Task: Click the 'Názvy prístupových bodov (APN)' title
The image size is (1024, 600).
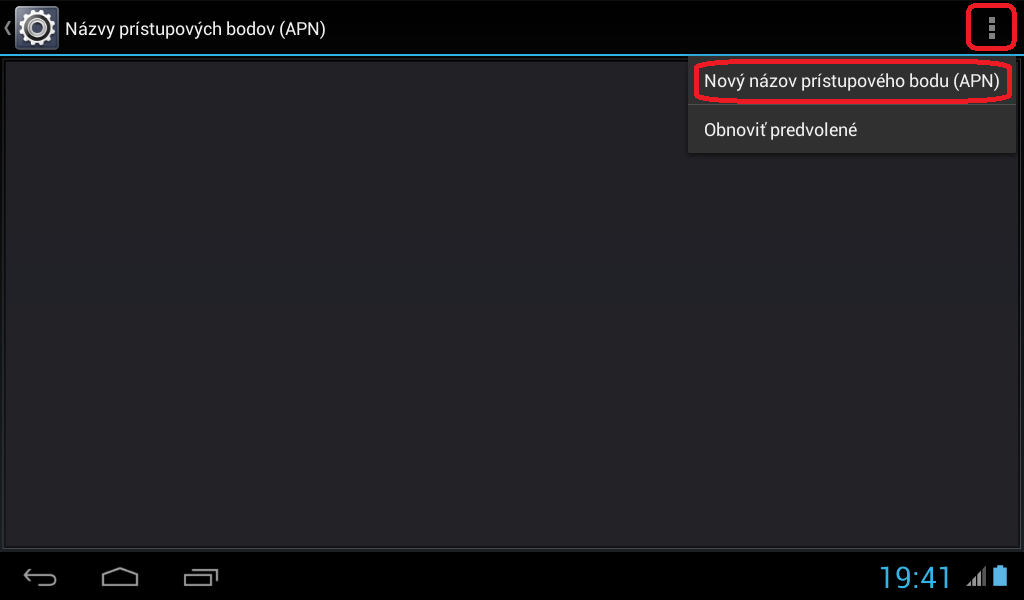Action: (x=195, y=29)
